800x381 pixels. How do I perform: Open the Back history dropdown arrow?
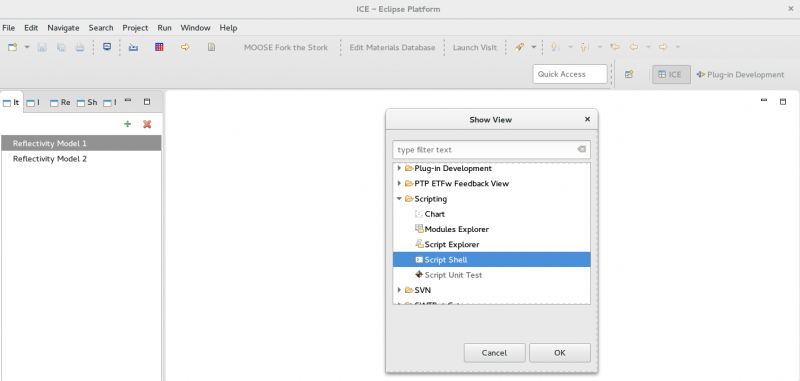point(648,47)
